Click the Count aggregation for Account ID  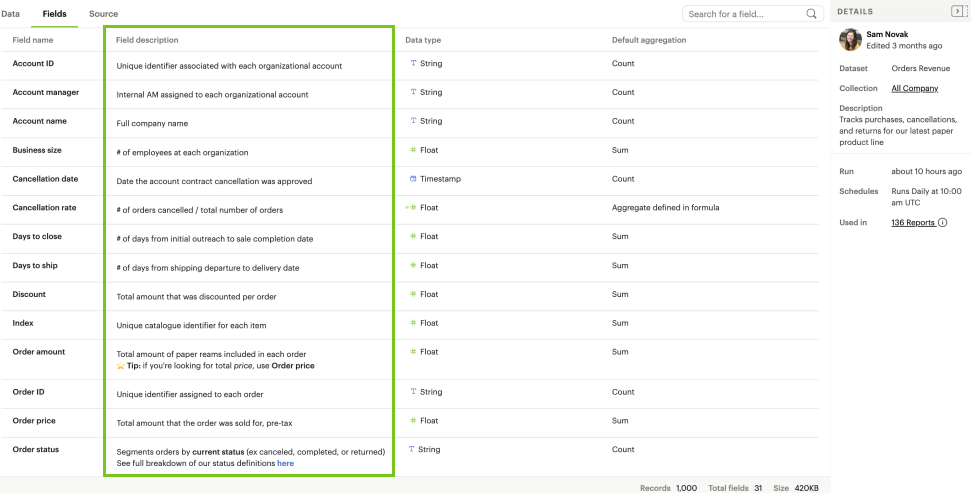pyautogui.click(x=623, y=63)
